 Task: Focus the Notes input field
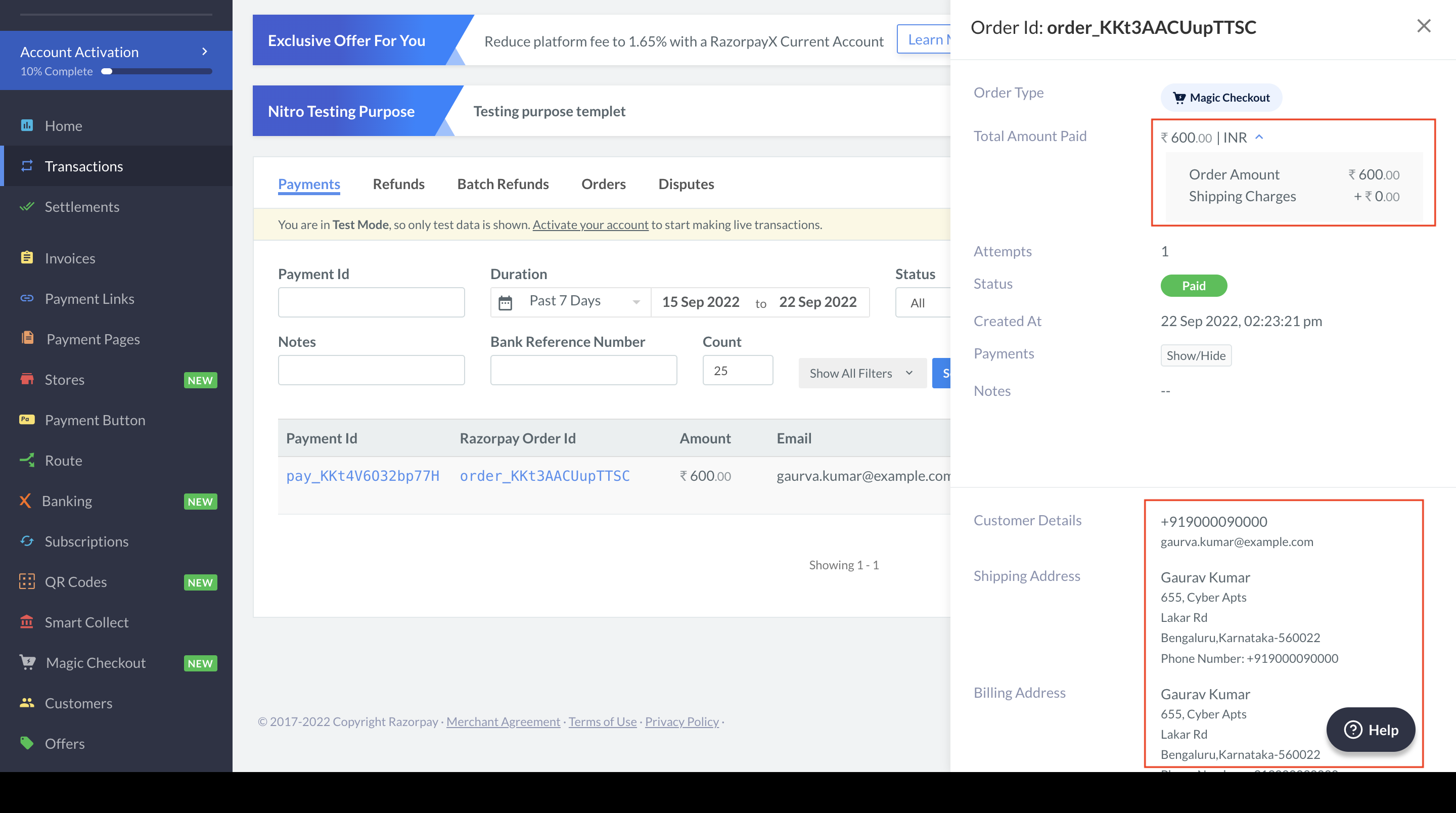pos(372,370)
